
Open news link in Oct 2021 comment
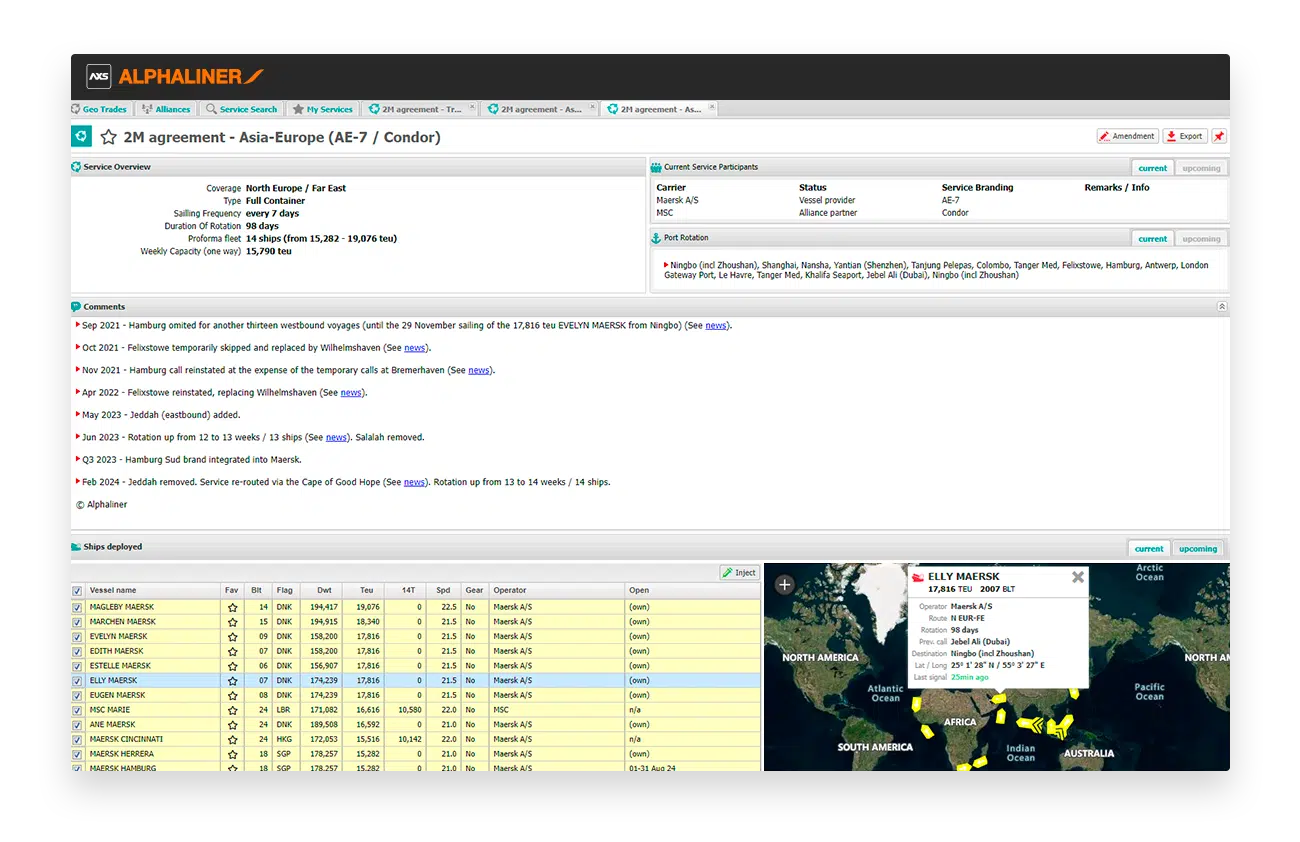click(415, 348)
